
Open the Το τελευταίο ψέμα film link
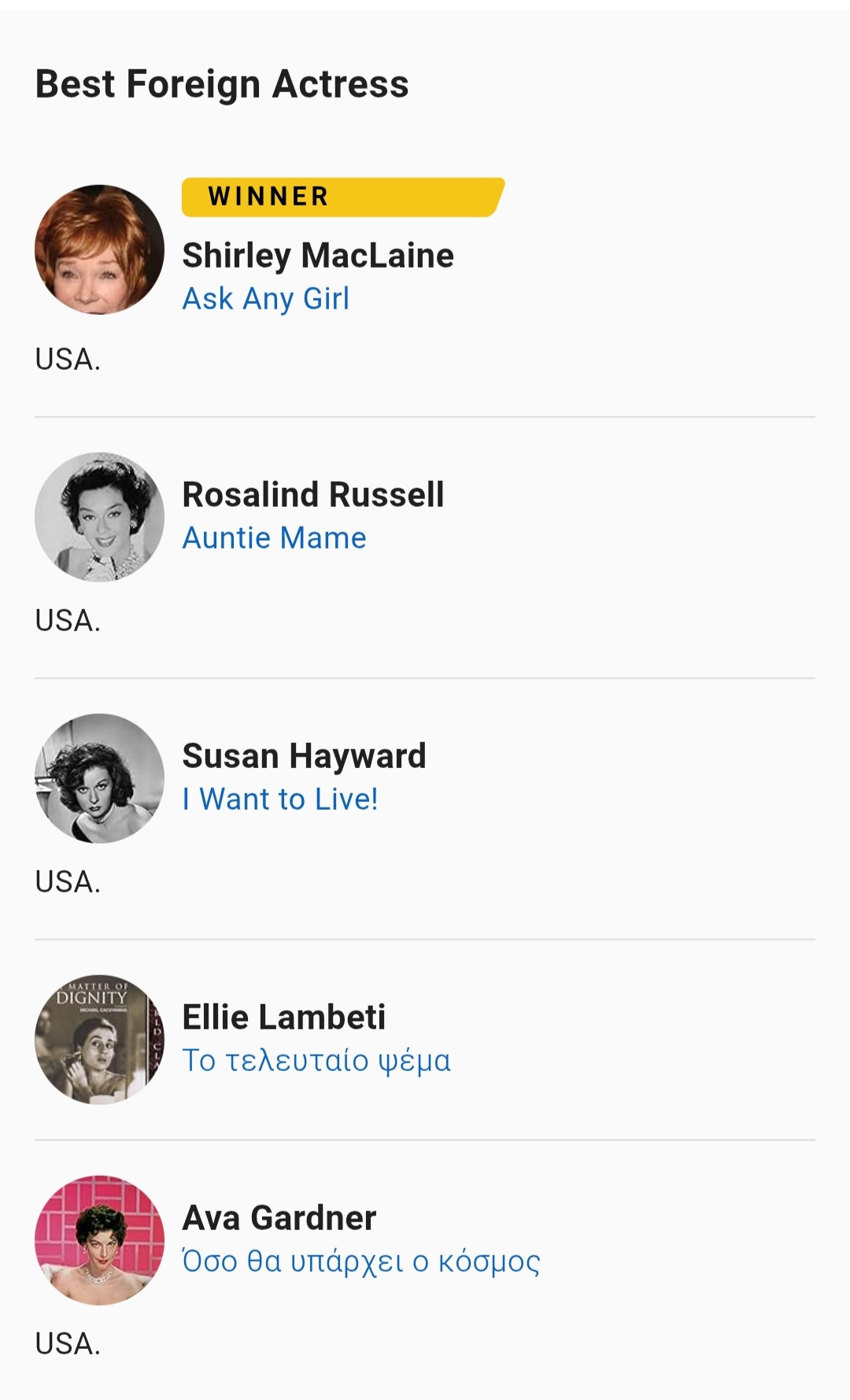(316, 1061)
